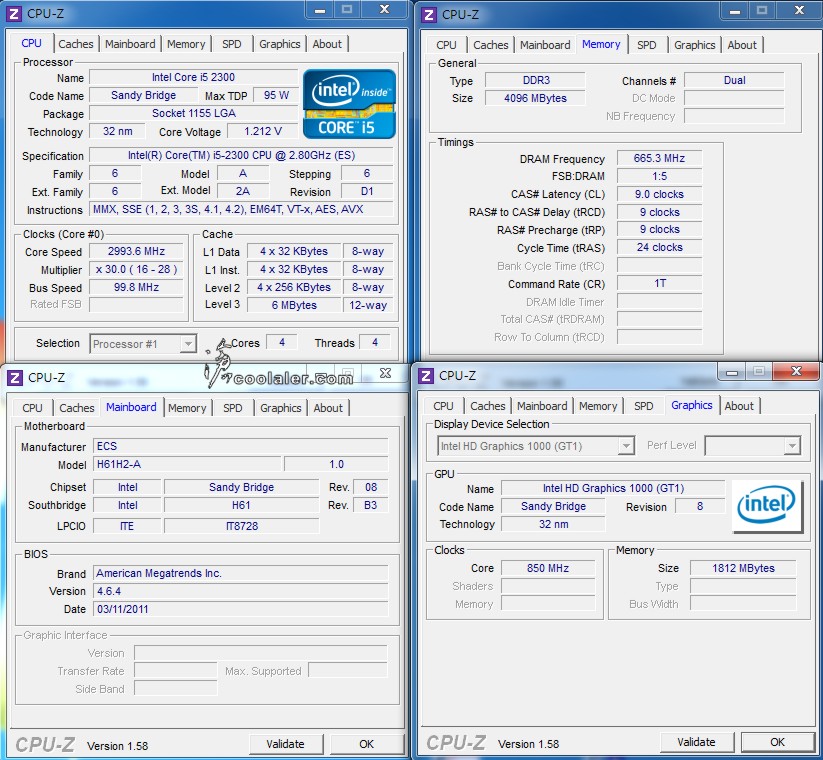823x760 pixels.
Task: Open the Perf Level dropdown
Action: (753, 446)
